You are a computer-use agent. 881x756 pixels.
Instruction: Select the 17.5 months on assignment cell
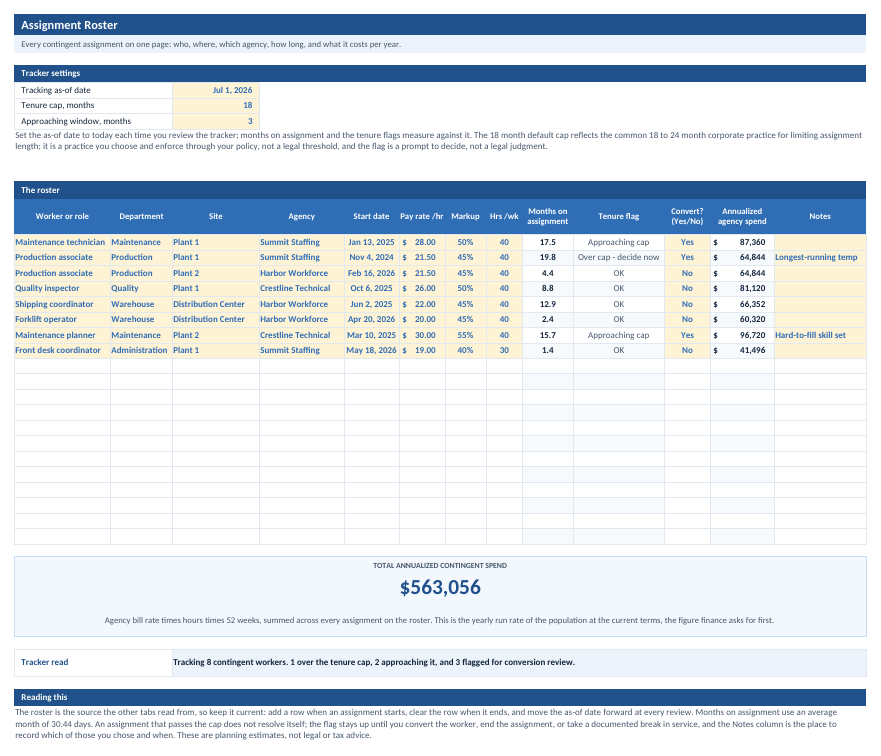[548, 242]
